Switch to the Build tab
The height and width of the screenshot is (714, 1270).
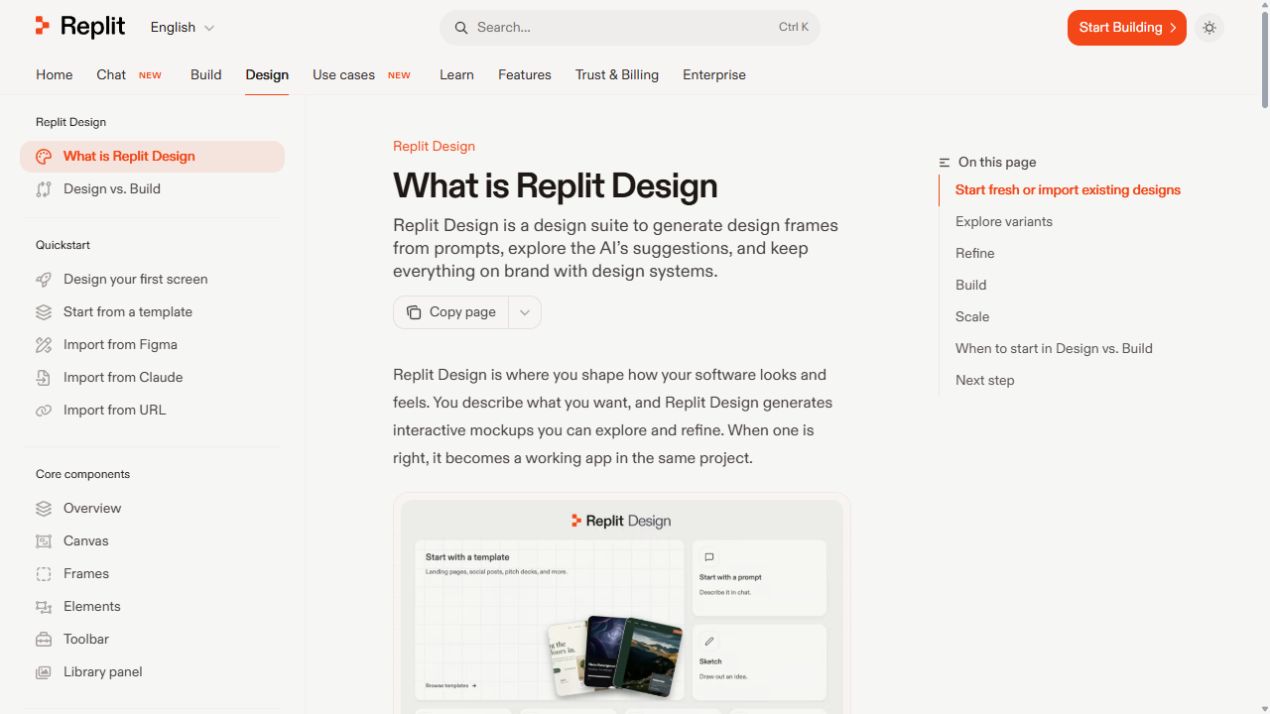[206, 75]
